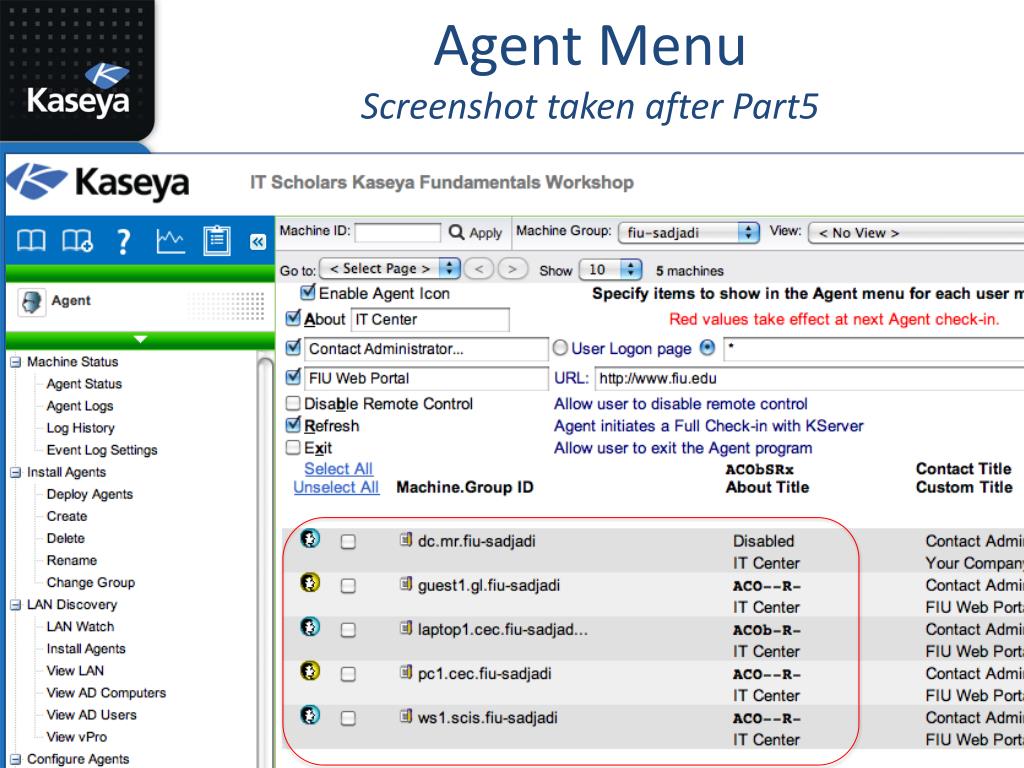Click the Unselect All link

(336, 487)
